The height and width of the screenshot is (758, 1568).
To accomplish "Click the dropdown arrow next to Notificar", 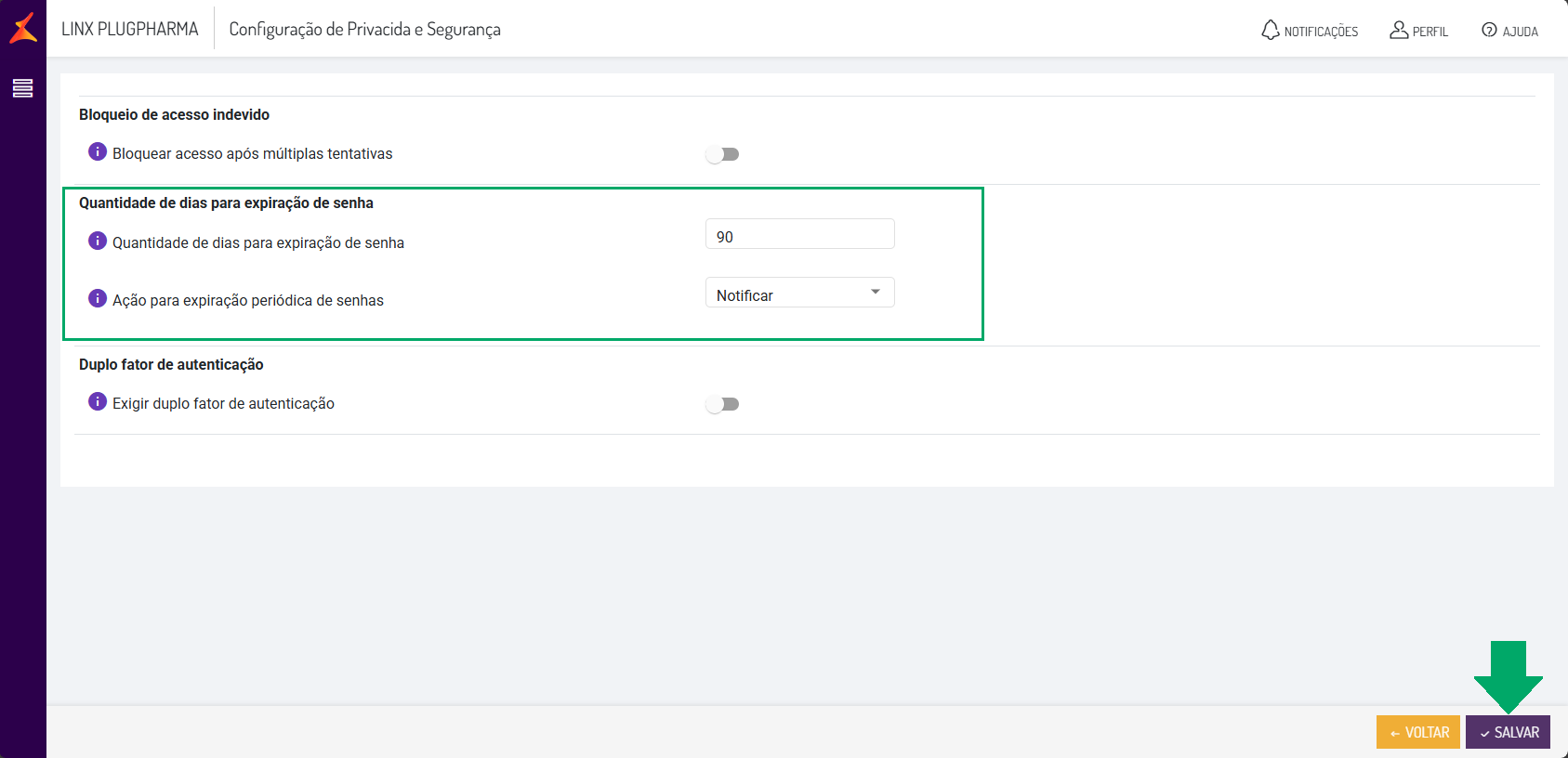I will [876, 293].
